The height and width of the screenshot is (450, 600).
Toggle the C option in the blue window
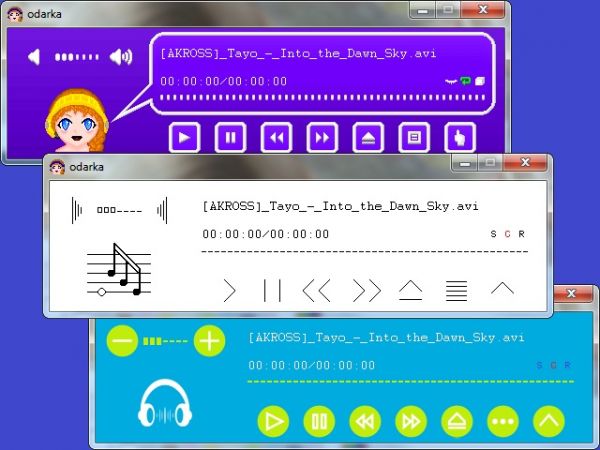[x=553, y=365]
